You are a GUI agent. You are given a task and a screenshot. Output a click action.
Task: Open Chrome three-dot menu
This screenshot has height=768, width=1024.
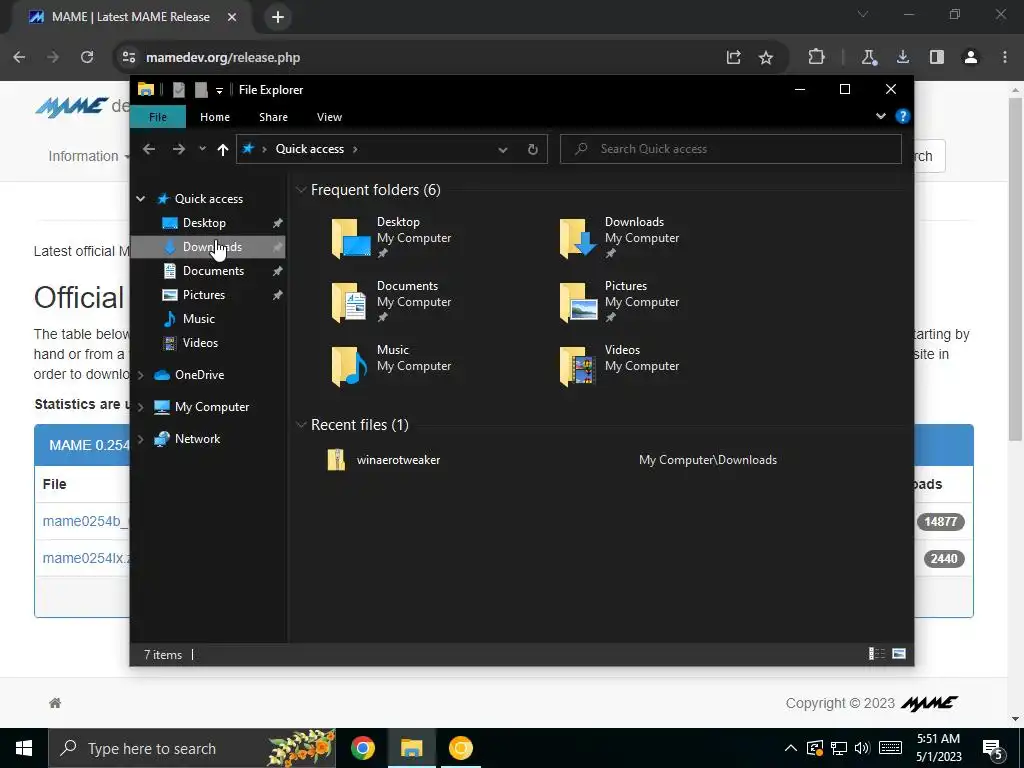[1004, 57]
